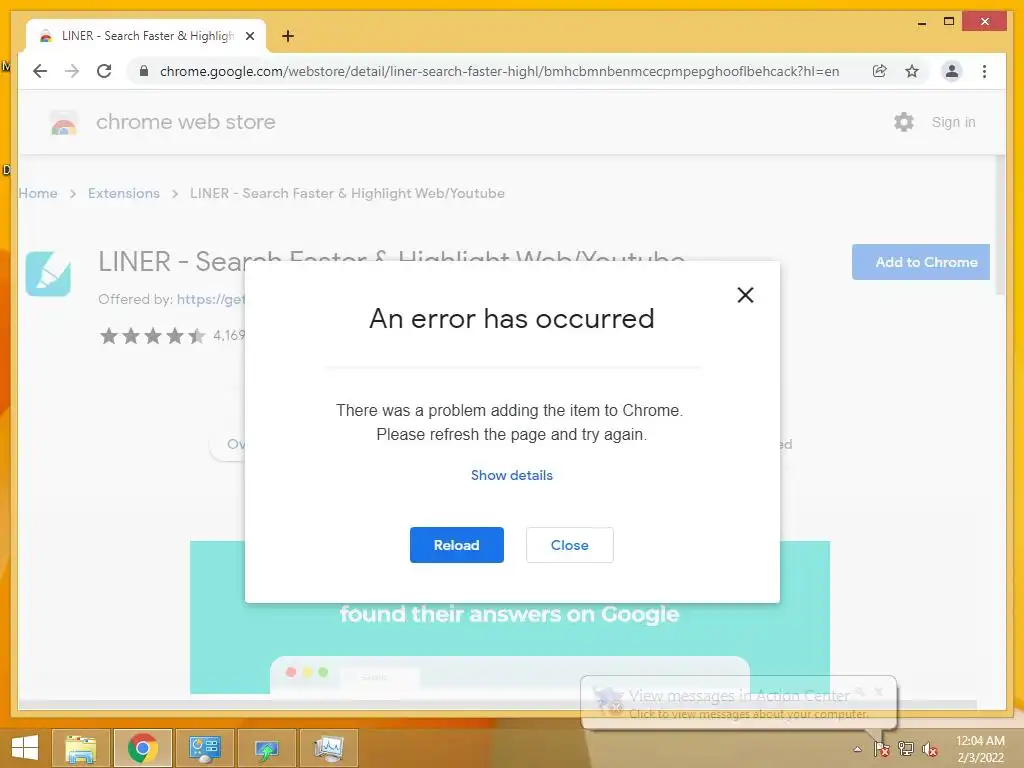Screen dimensions: 1024x768
Task: Open Control Panel taskbar icon
Action: [204, 748]
